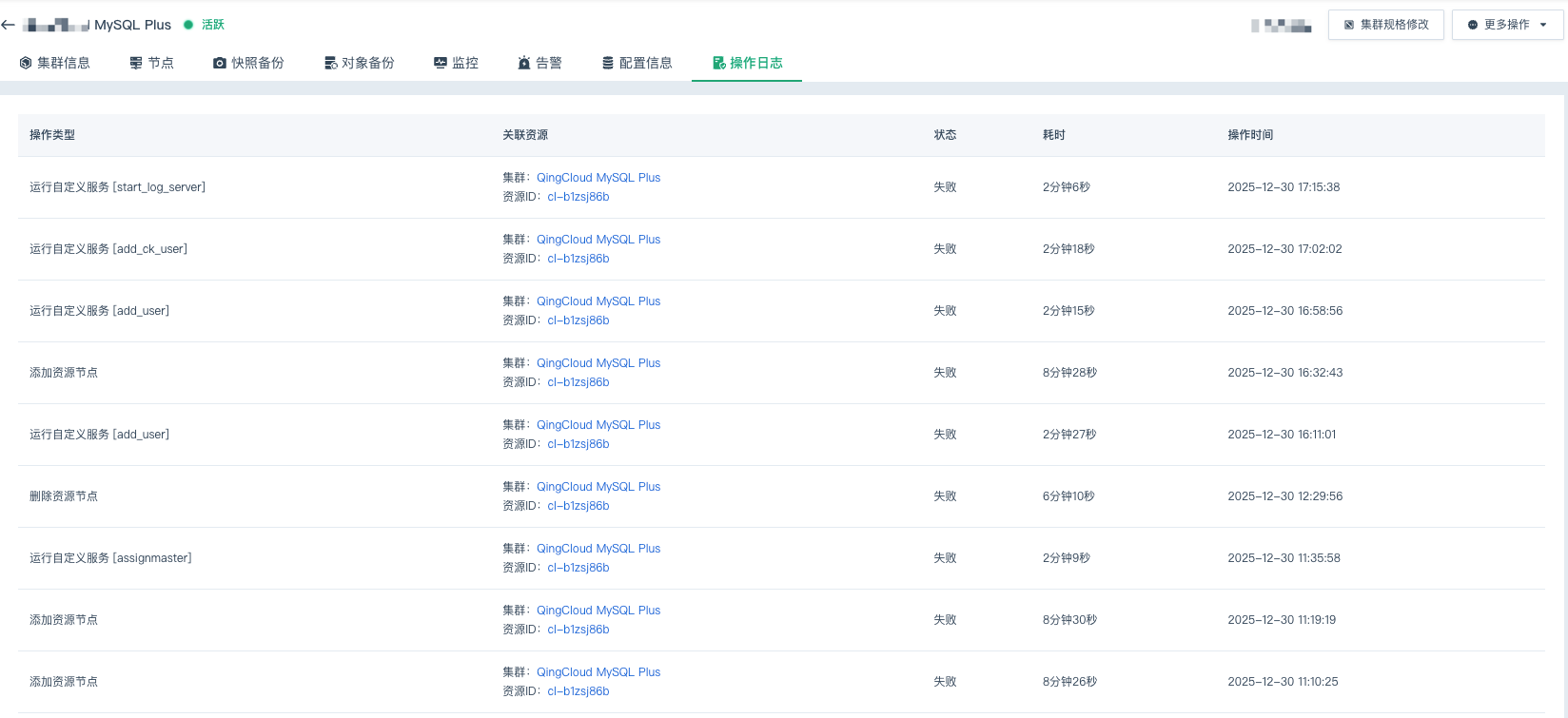This screenshot has height=718, width=1568.
Task: Open the 配置信息 tab
Action: coord(637,63)
